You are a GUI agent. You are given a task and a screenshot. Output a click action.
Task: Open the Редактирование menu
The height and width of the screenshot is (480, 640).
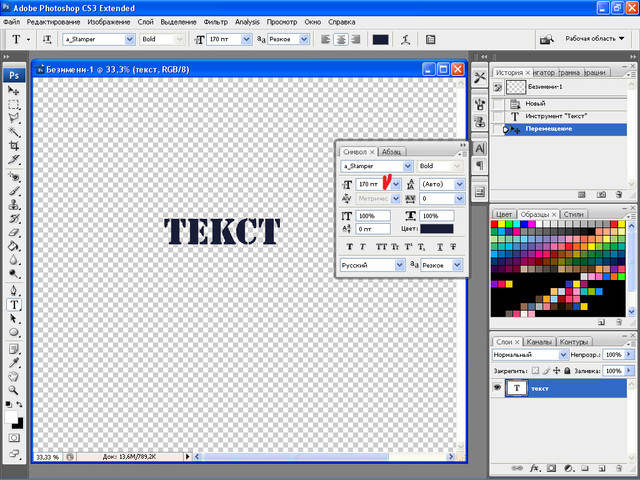pyautogui.click(x=53, y=22)
